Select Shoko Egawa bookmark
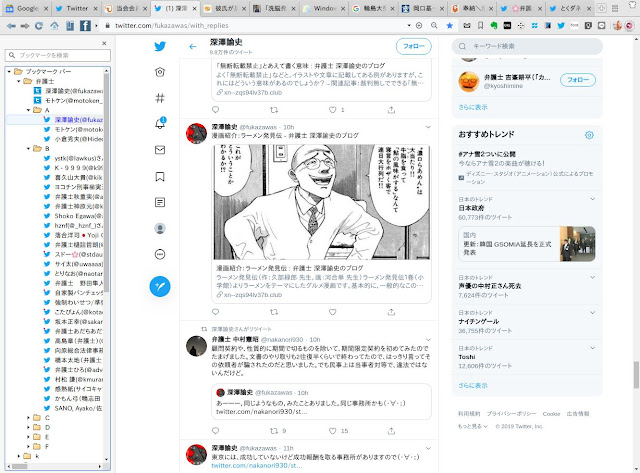This screenshot has width=640, height=473. (73, 216)
